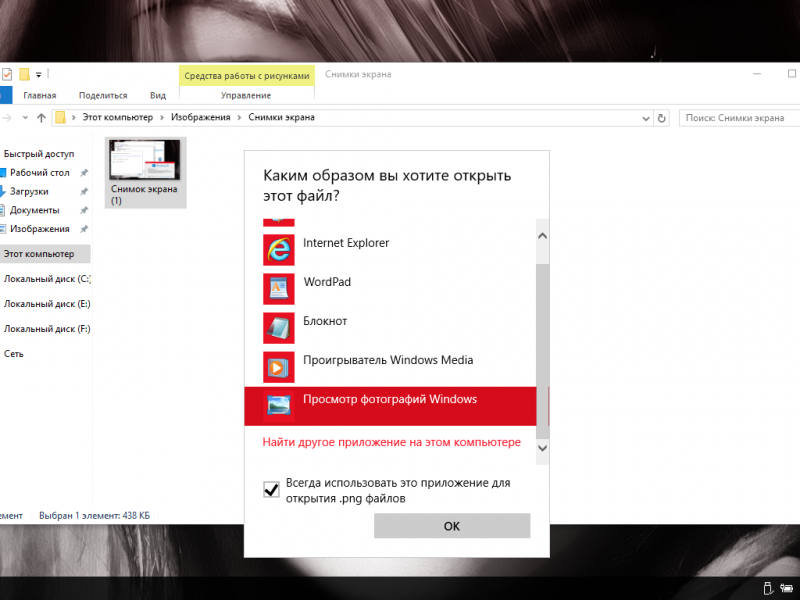Select Локальный диск (F:) in sidebar

[x=46, y=329]
